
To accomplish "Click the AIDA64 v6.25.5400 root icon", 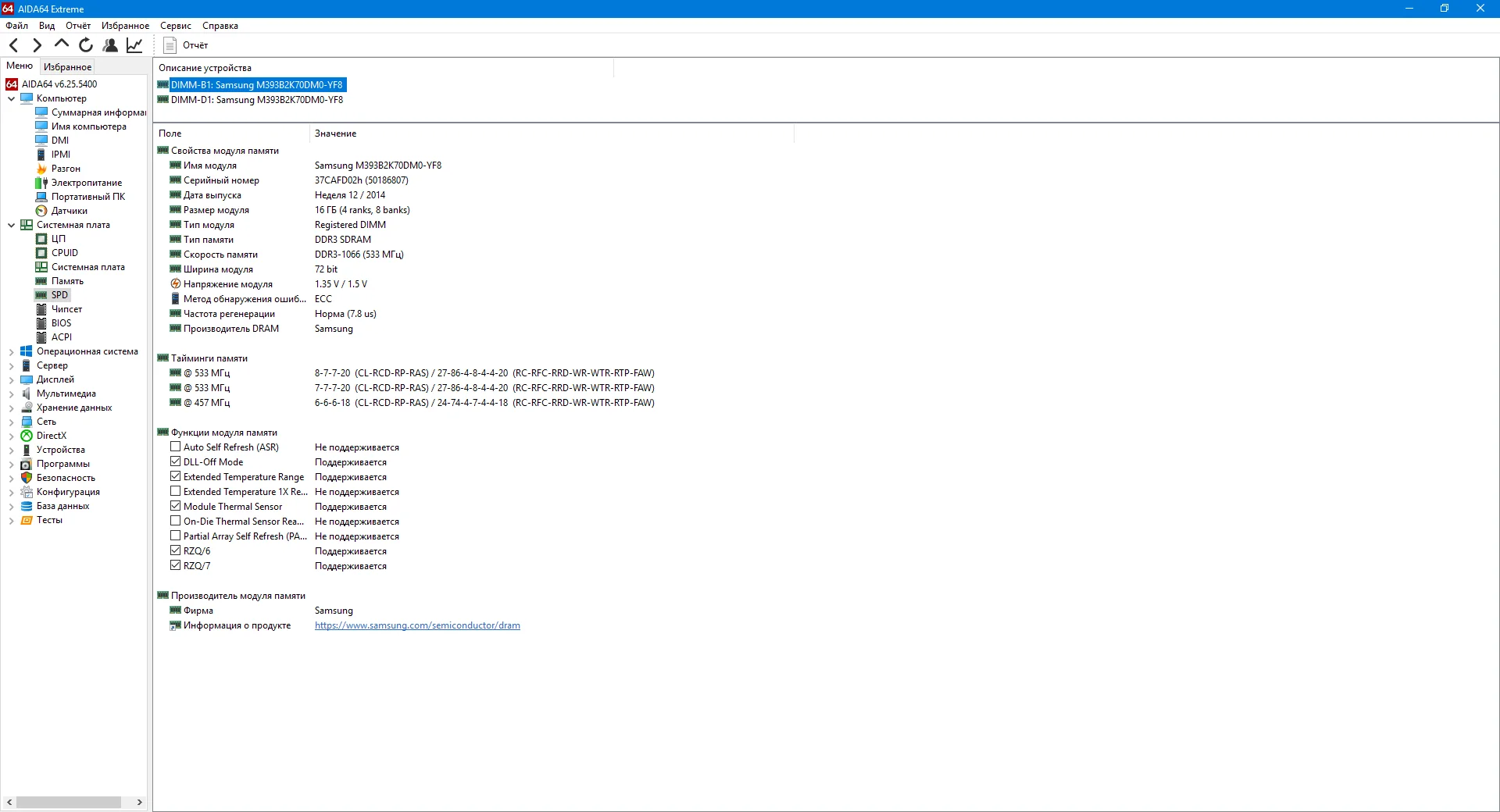I will [x=12, y=84].
